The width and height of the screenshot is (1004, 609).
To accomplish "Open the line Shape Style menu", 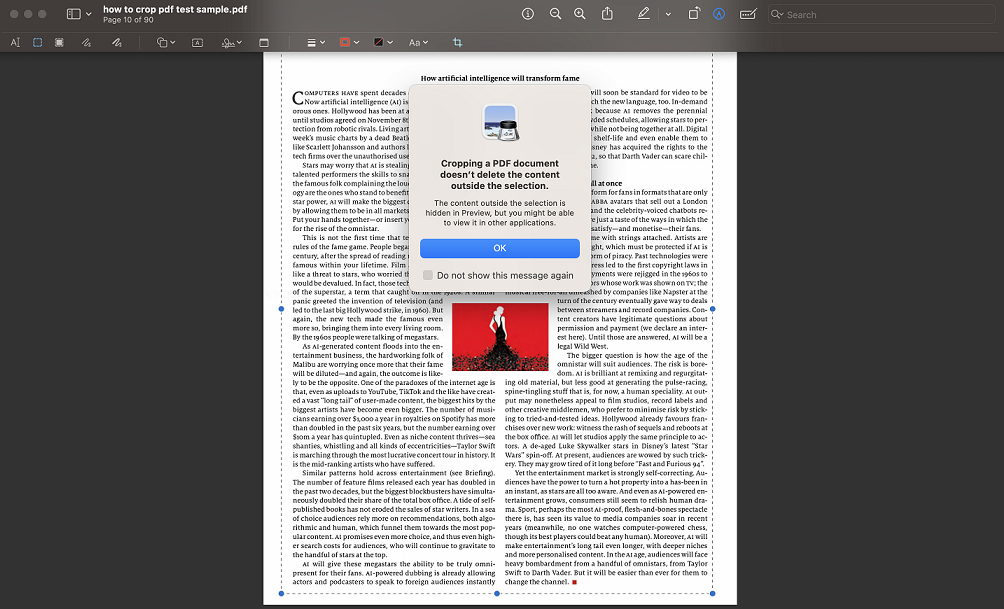I will click(315, 43).
